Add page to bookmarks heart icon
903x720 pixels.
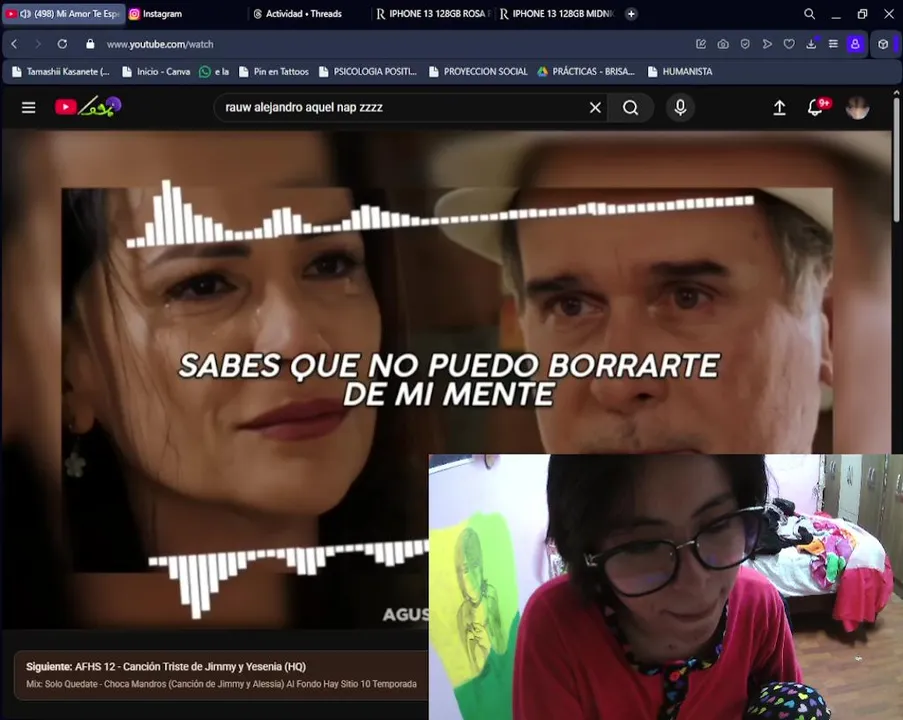pyautogui.click(x=789, y=44)
